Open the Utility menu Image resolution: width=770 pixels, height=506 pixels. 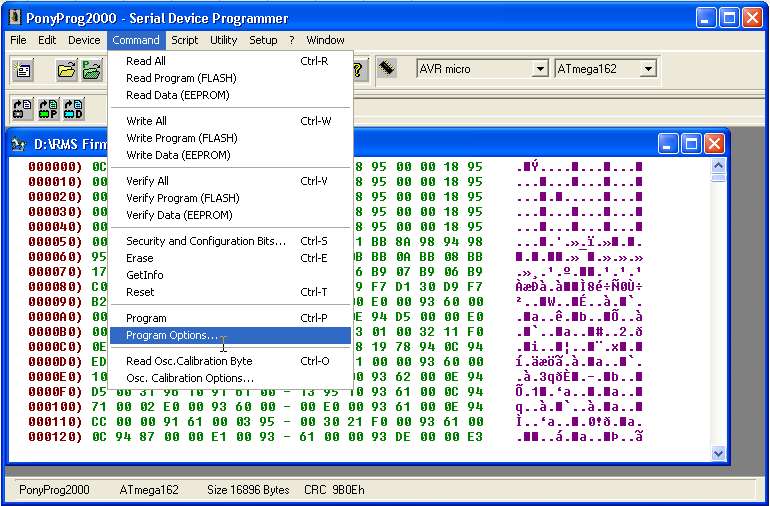pos(223,40)
